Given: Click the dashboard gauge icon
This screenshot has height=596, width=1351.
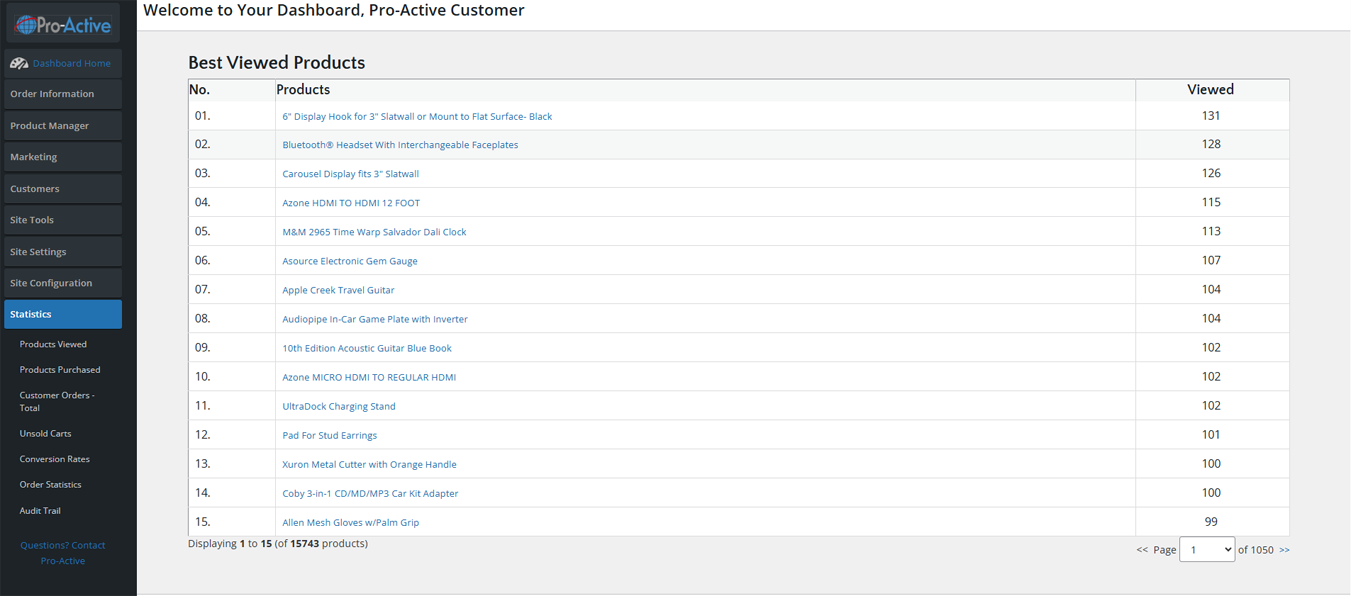Looking at the screenshot, I should coord(19,63).
